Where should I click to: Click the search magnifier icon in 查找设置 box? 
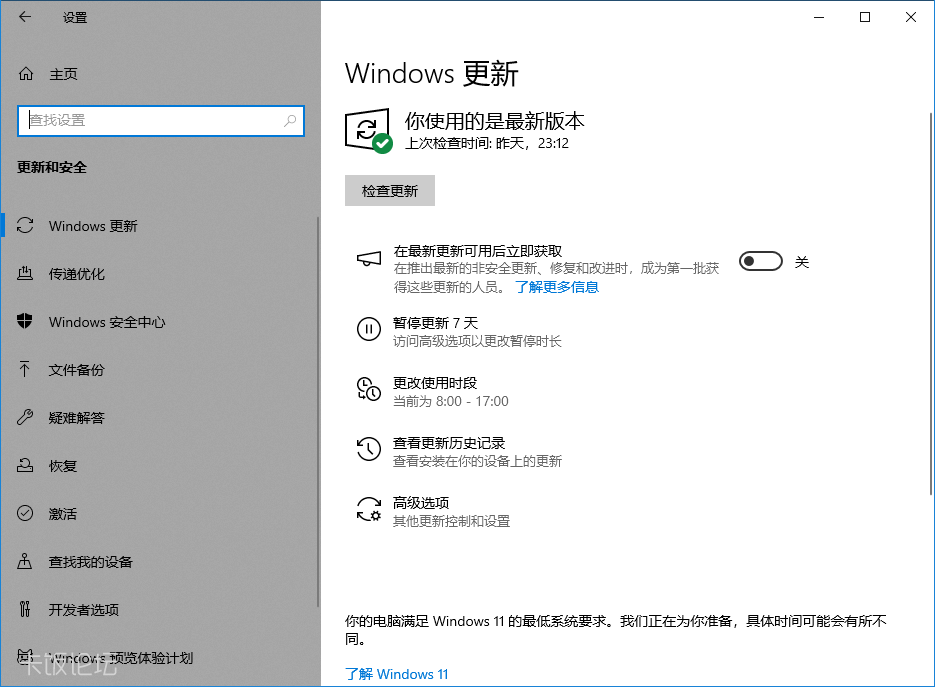pyautogui.click(x=290, y=121)
